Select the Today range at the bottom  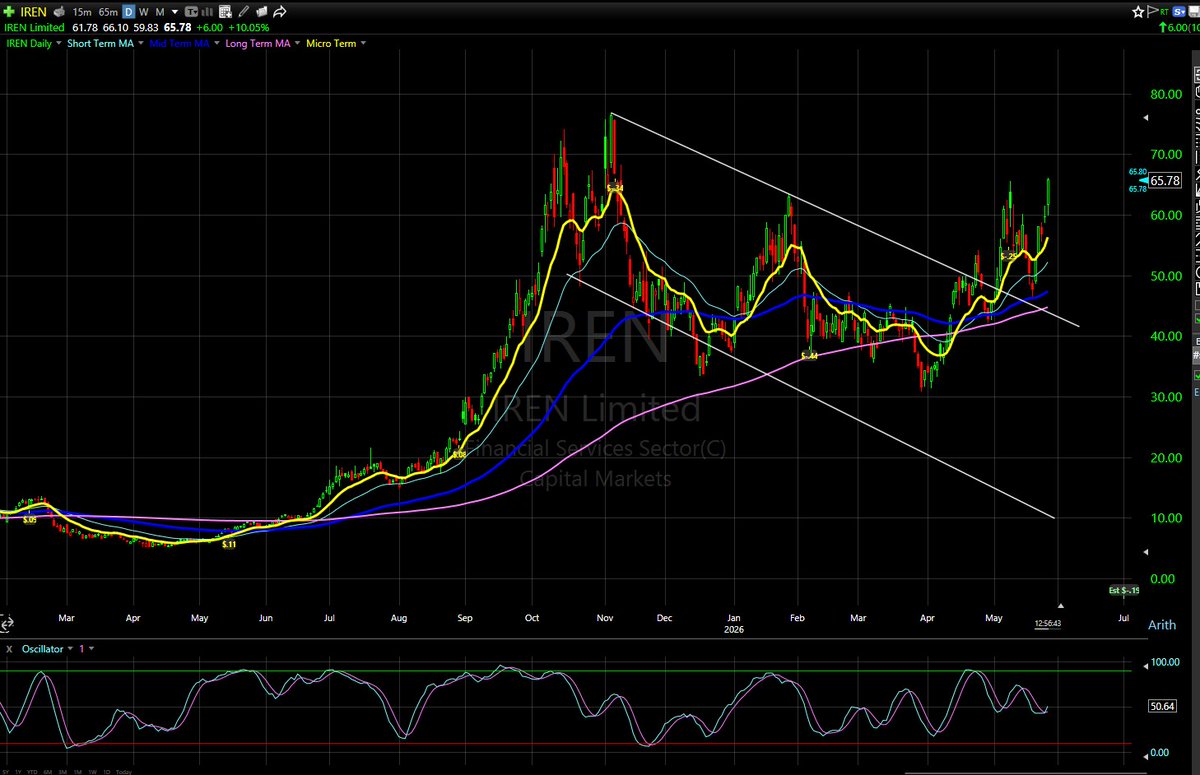click(123, 771)
